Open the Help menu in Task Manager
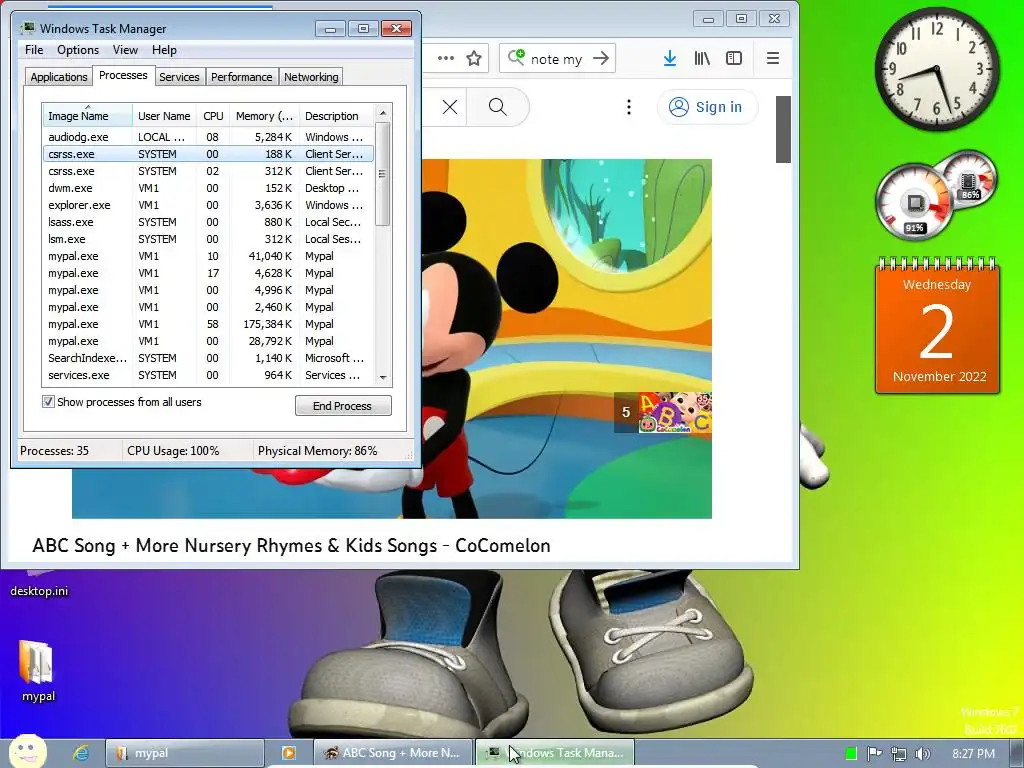The height and width of the screenshot is (768, 1024). point(164,50)
